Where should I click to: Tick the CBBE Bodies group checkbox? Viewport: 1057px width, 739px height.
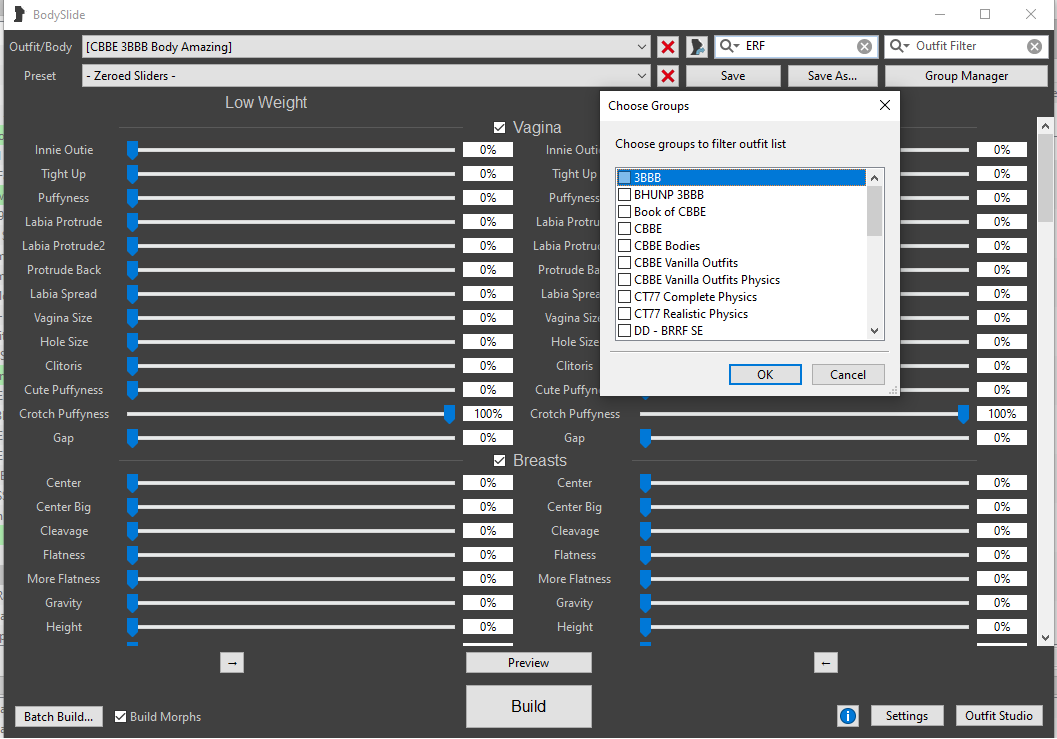click(x=624, y=245)
